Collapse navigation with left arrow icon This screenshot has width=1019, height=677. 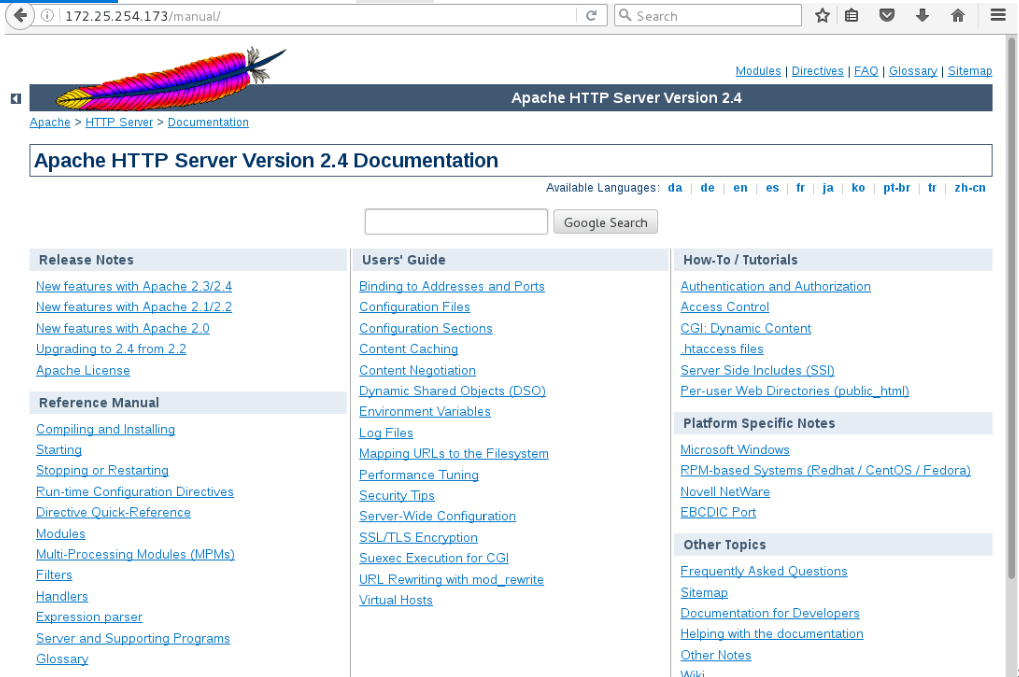[16, 99]
